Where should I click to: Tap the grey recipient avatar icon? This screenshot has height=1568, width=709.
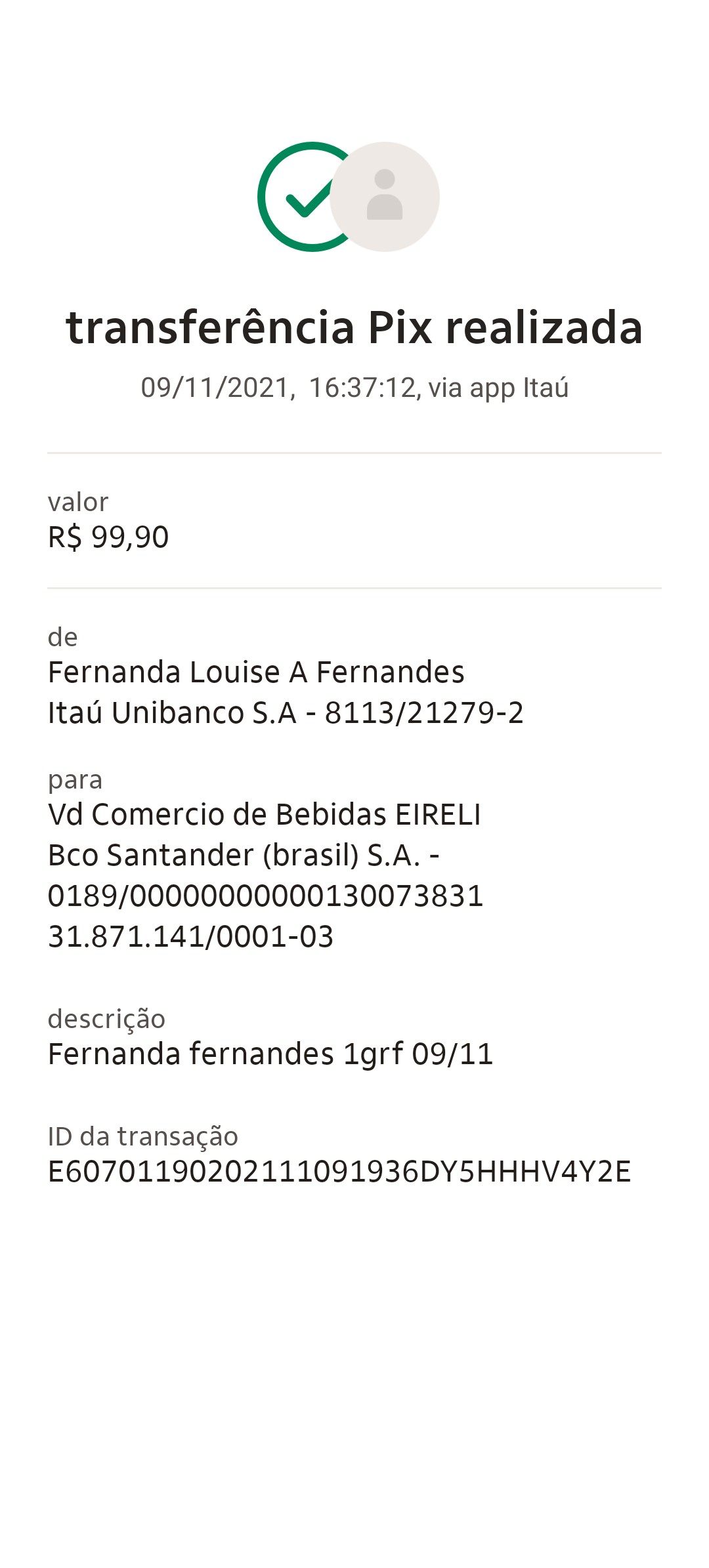(385, 197)
